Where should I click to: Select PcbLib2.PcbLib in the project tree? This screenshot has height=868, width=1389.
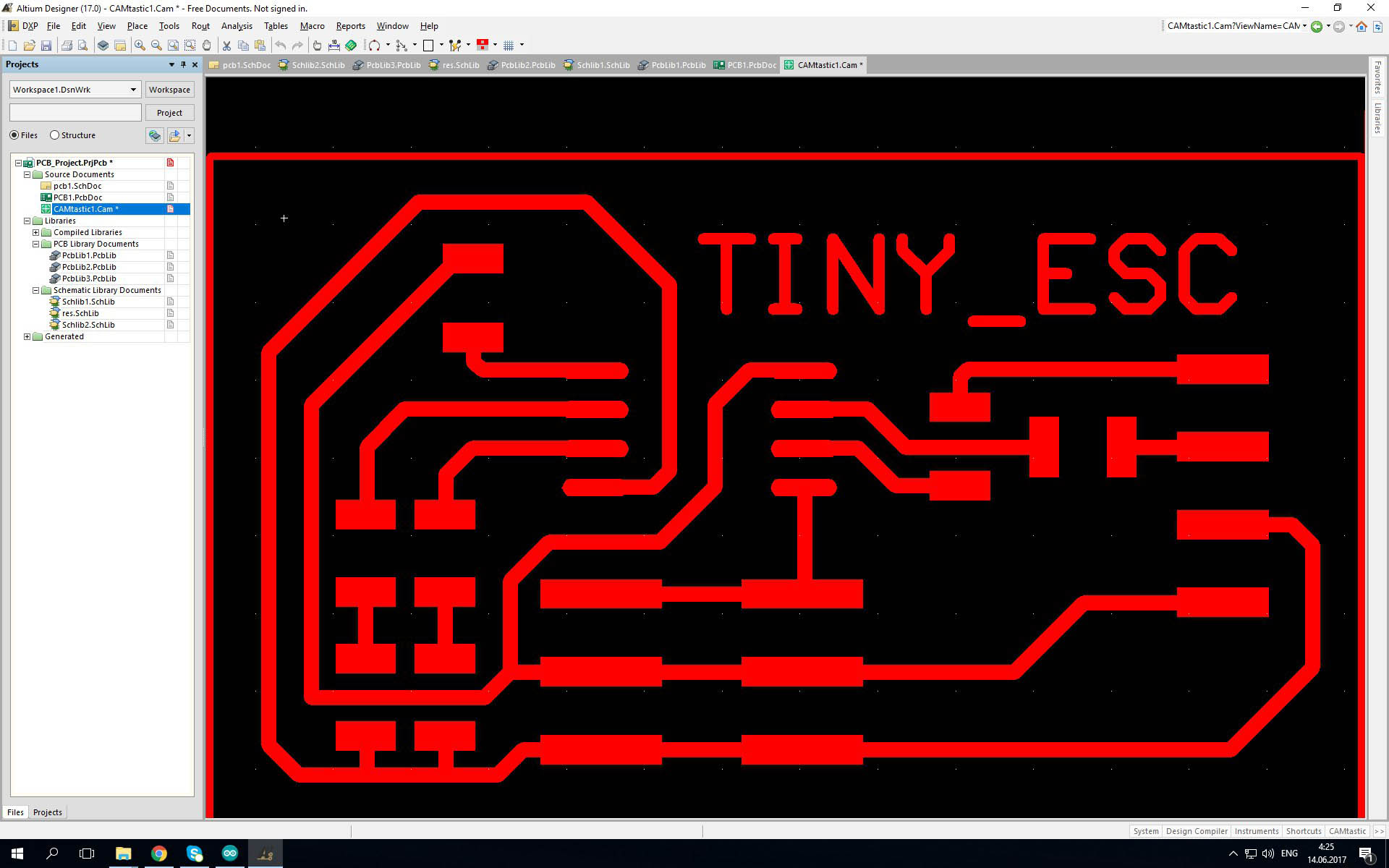coord(89,267)
